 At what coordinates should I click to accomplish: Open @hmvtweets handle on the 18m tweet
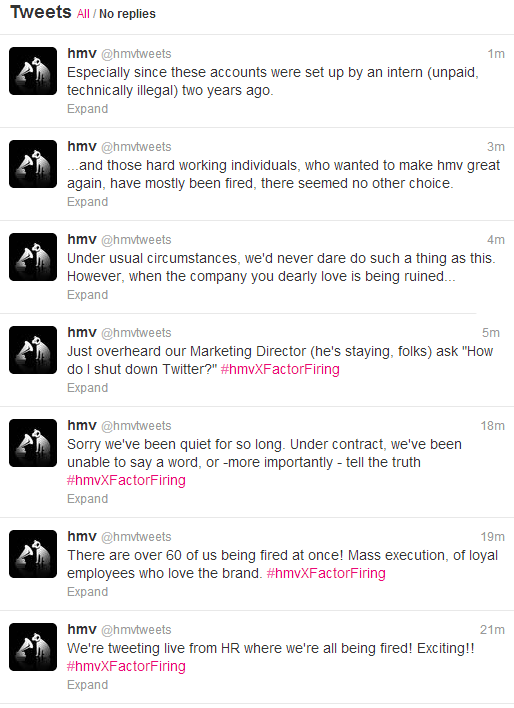pyautogui.click(x=136, y=426)
